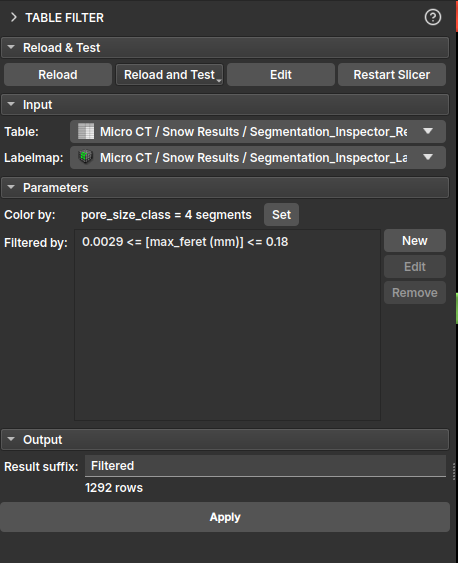Select the max_feret filter entry
458x563 pixels.
click(x=185, y=242)
